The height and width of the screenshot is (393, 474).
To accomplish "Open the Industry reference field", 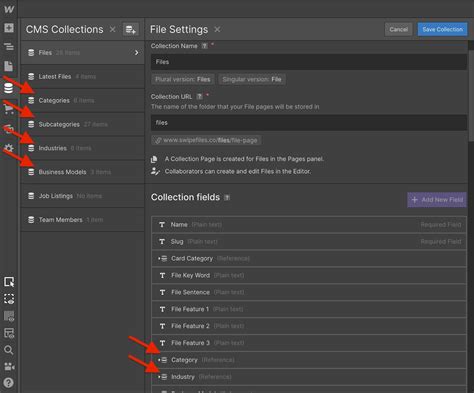I will tap(309, 377).
